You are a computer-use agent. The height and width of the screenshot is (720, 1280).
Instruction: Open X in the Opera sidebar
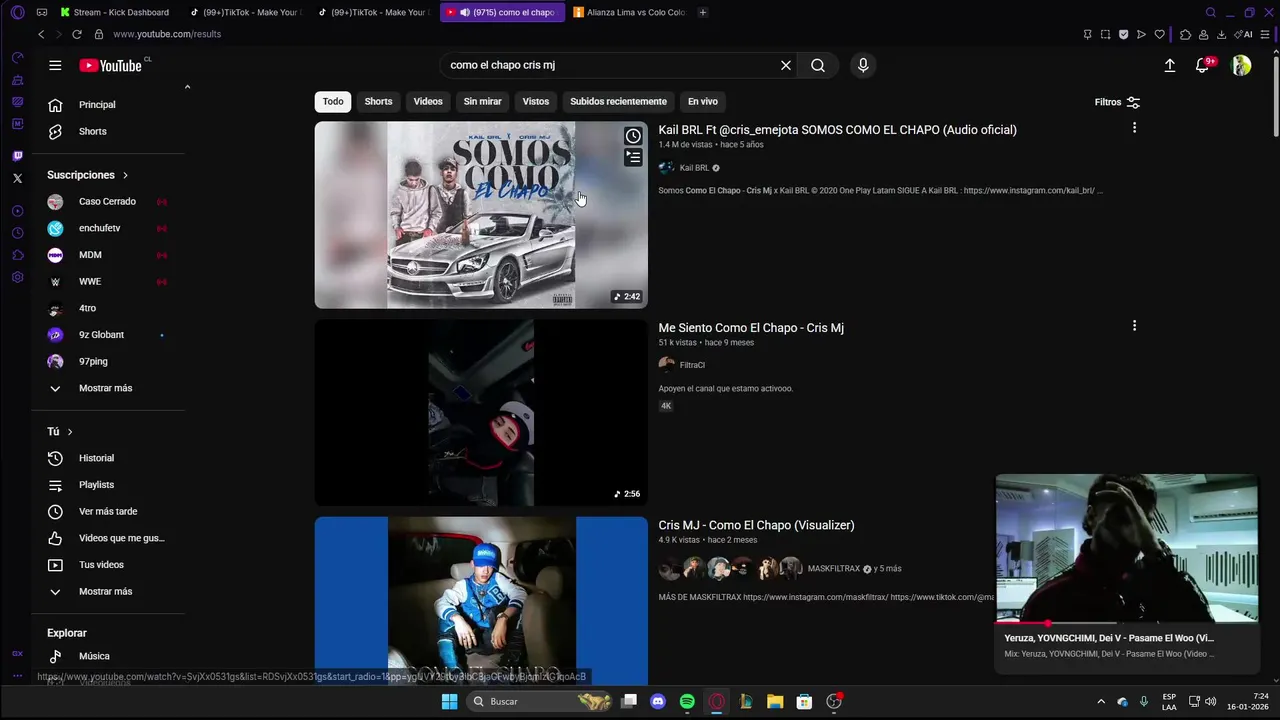17,178
